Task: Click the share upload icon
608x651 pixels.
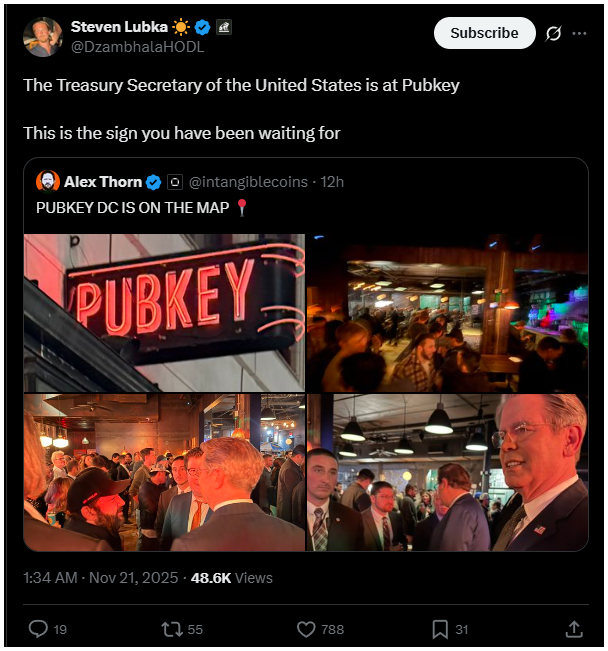Action: [574, 628]
